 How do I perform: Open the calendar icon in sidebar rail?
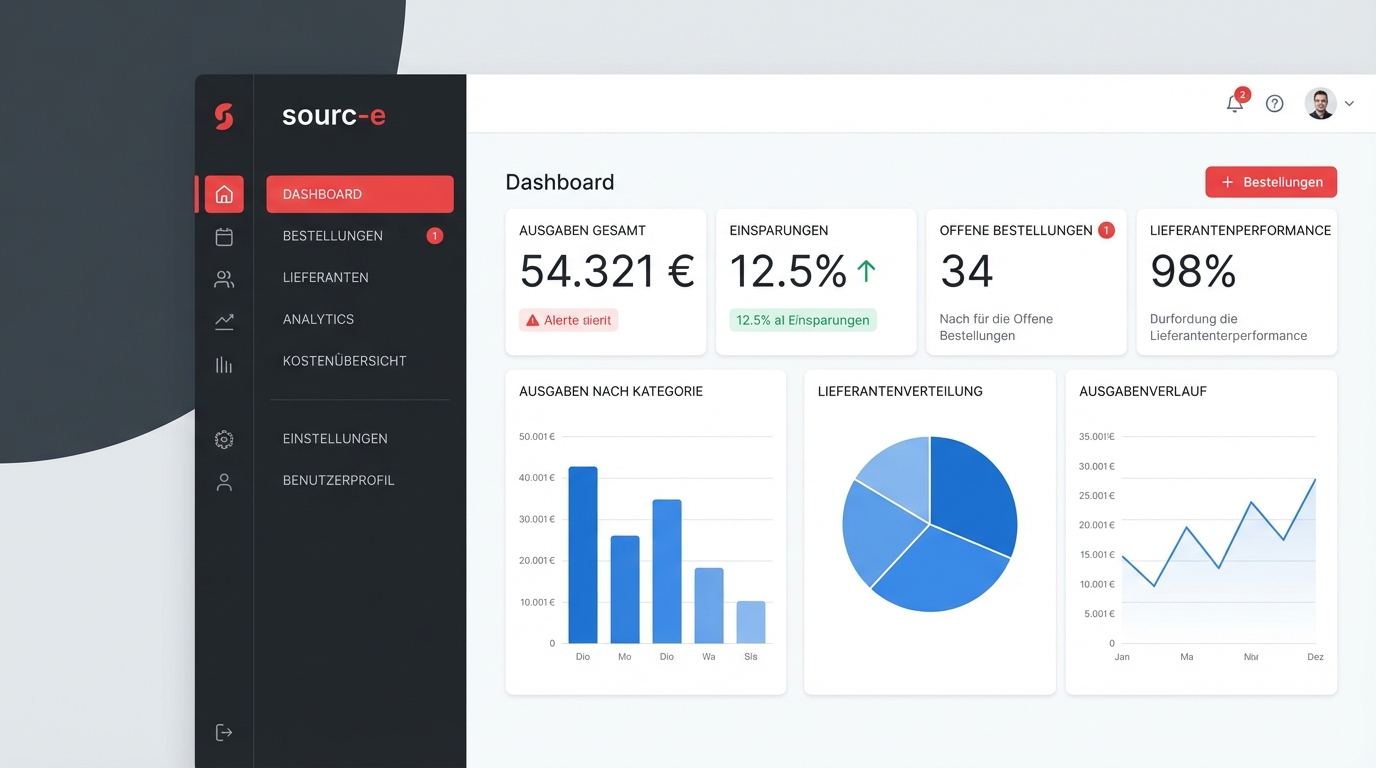tap(224, 237)
